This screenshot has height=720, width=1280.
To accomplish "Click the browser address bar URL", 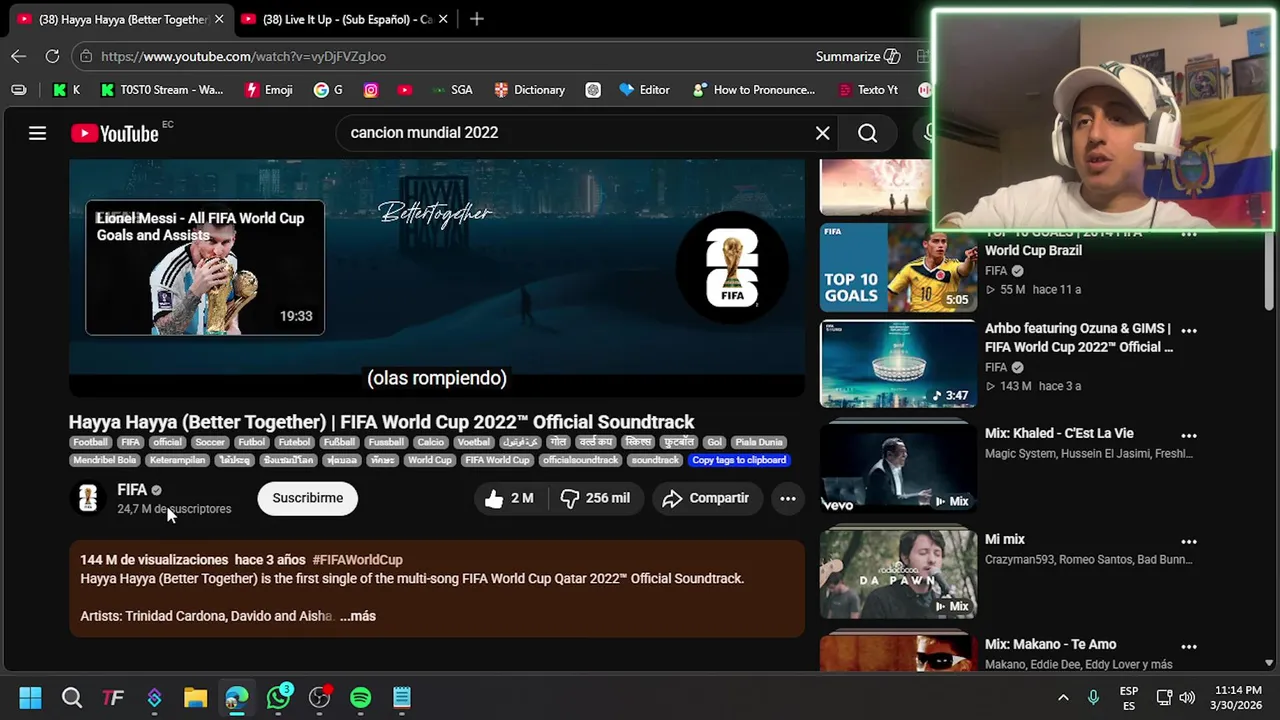I will 243,56.
